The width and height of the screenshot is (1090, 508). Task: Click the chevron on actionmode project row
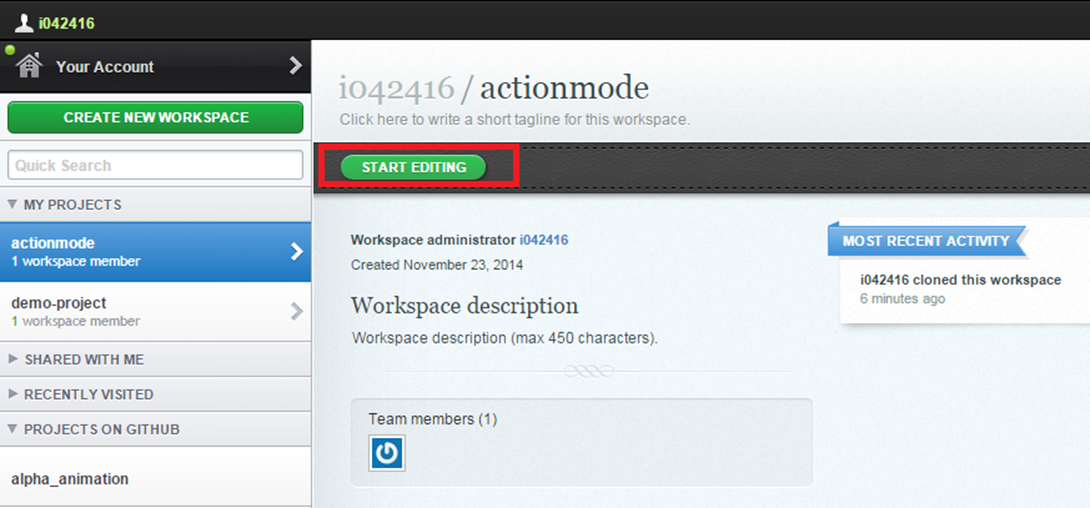(x=297, y=252)
